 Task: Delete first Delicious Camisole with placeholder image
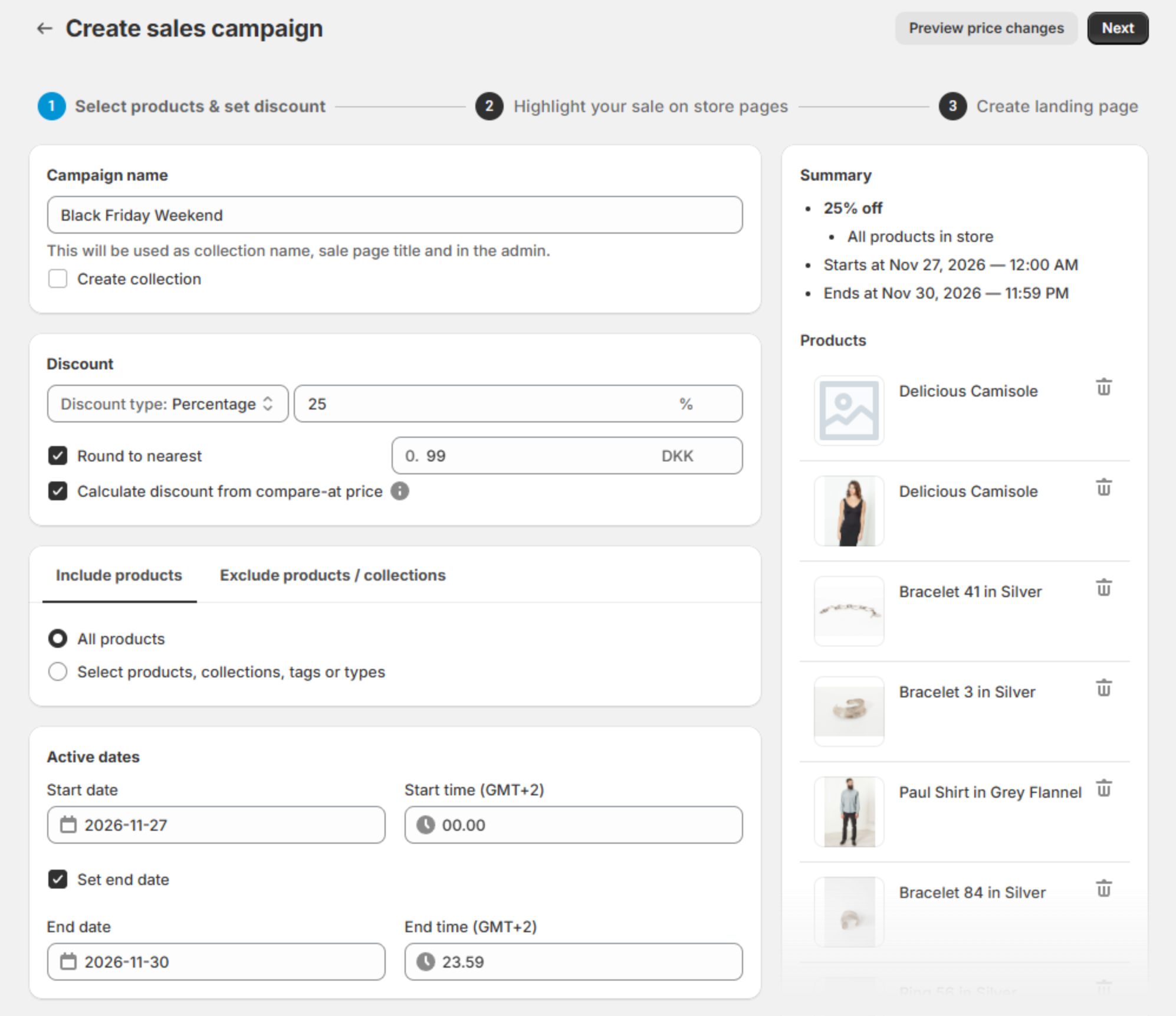1103,387
